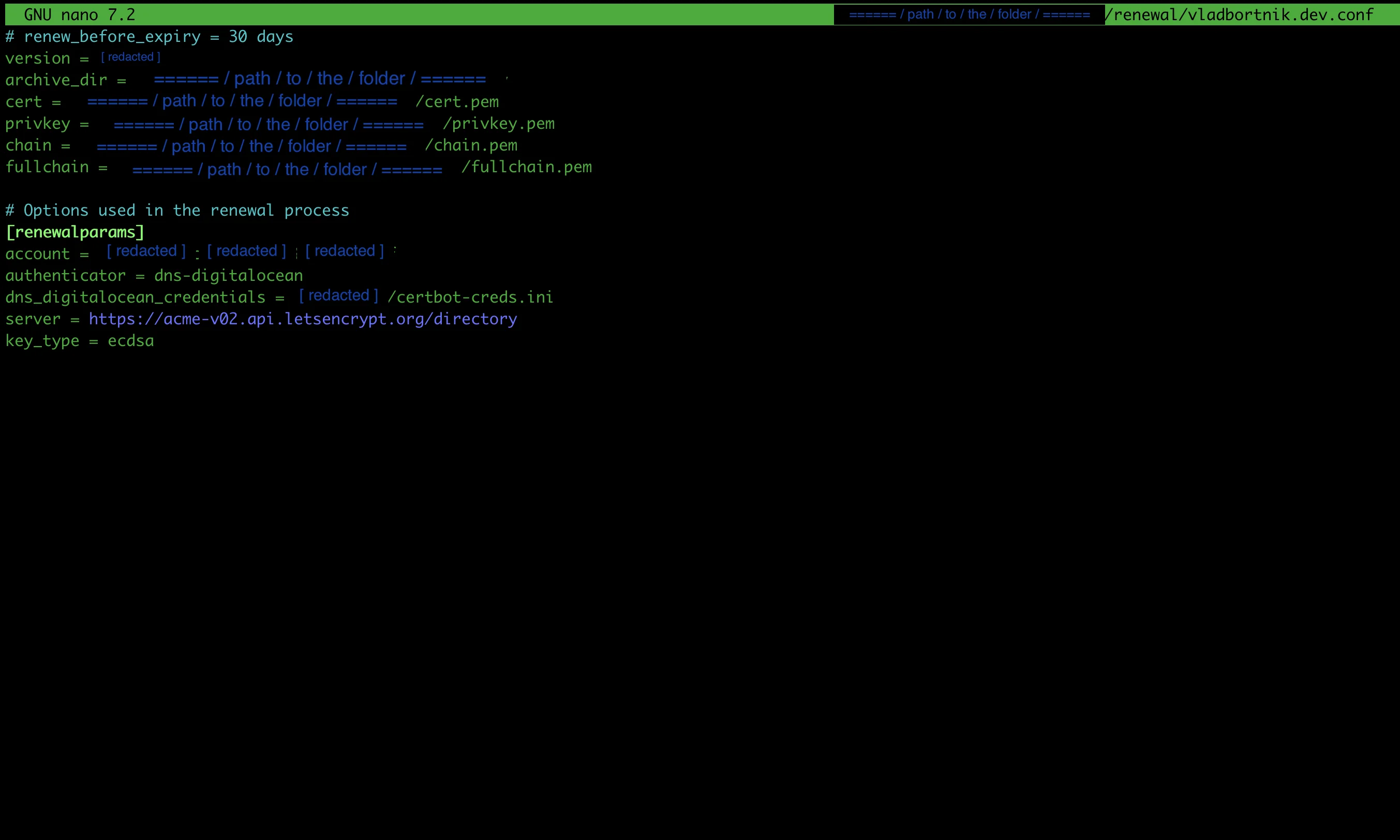Click the /privkey.pem file path
This screenshot has height=840, width=1400.
(x=498, y=124)
